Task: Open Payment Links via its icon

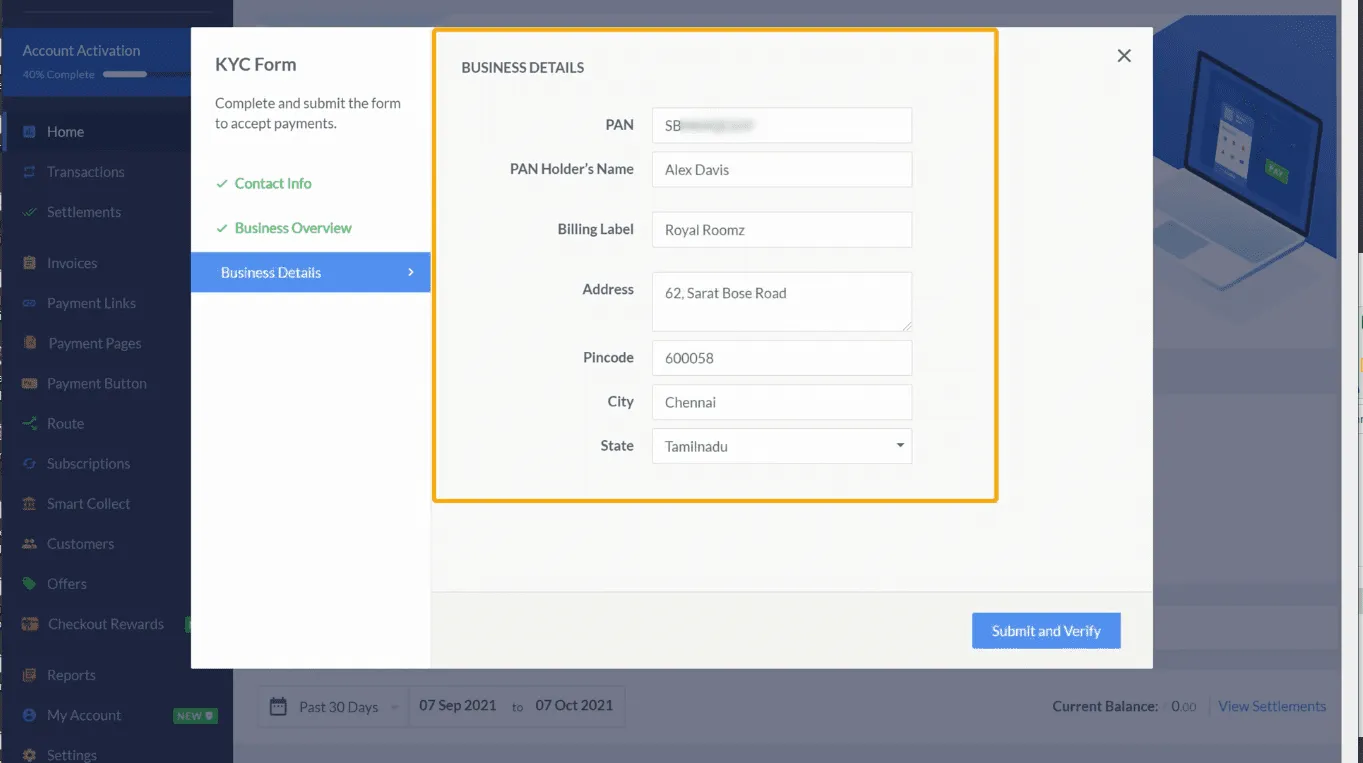Action: coord(29,303)
